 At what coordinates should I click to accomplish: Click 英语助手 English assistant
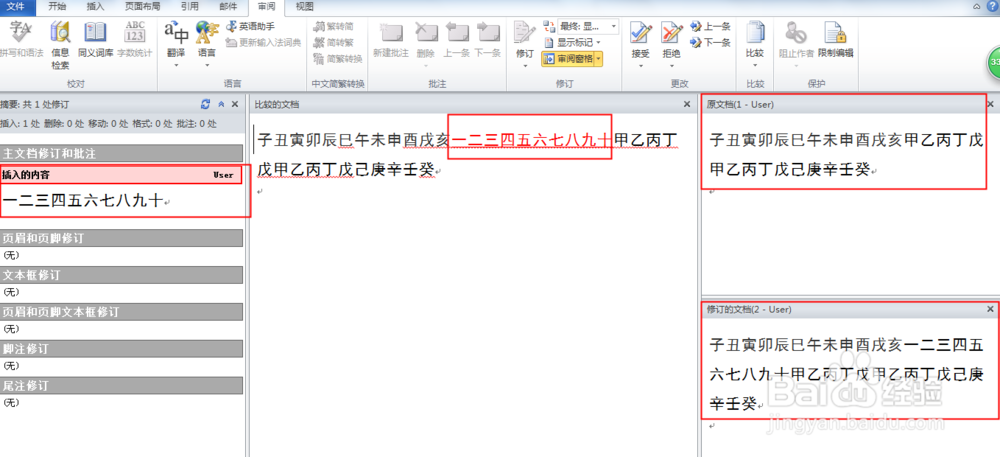pyautogui.click(x=251, y=27)
